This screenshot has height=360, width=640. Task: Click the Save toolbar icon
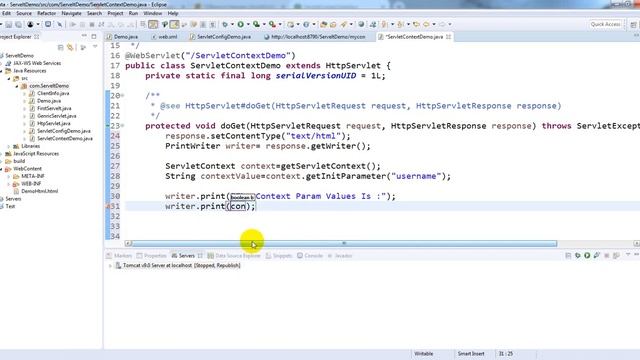click(x=9, y=24)
